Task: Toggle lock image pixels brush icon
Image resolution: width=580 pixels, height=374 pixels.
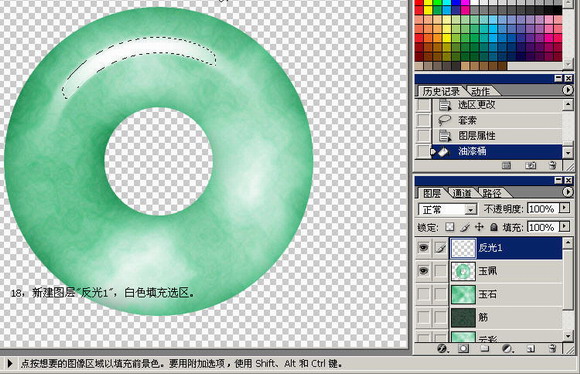Action: coord(465,227)
